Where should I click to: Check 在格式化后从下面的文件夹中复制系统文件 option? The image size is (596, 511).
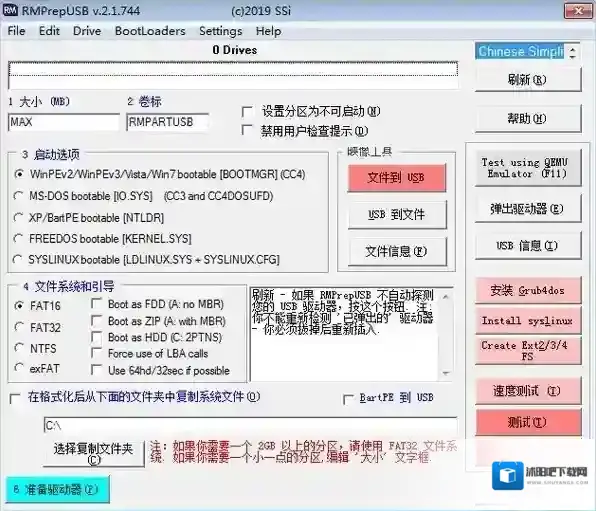tap(15, 398)
